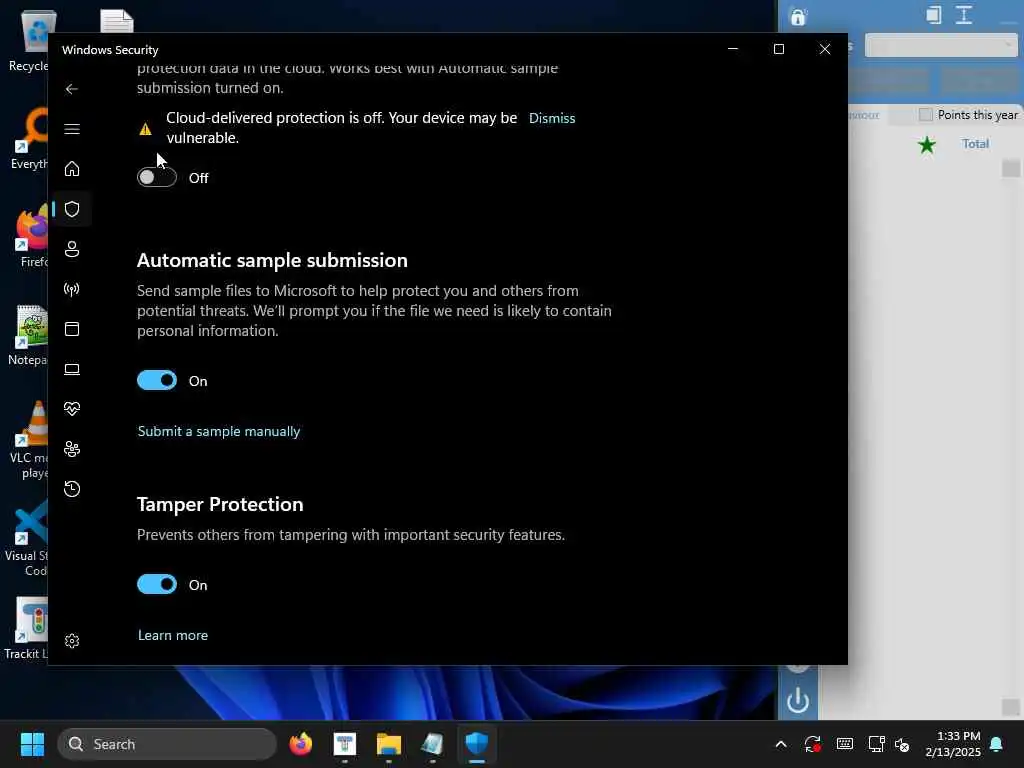The height and width of the screenshot is (768, 1024).
Task: Maximize the Windows Security window
Action: (778, 49)
